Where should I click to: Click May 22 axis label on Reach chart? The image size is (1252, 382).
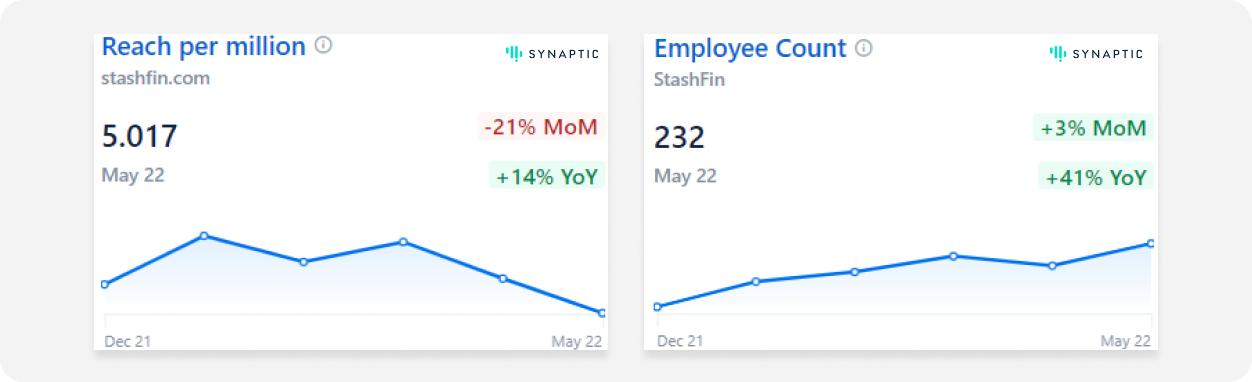(577, 341)
